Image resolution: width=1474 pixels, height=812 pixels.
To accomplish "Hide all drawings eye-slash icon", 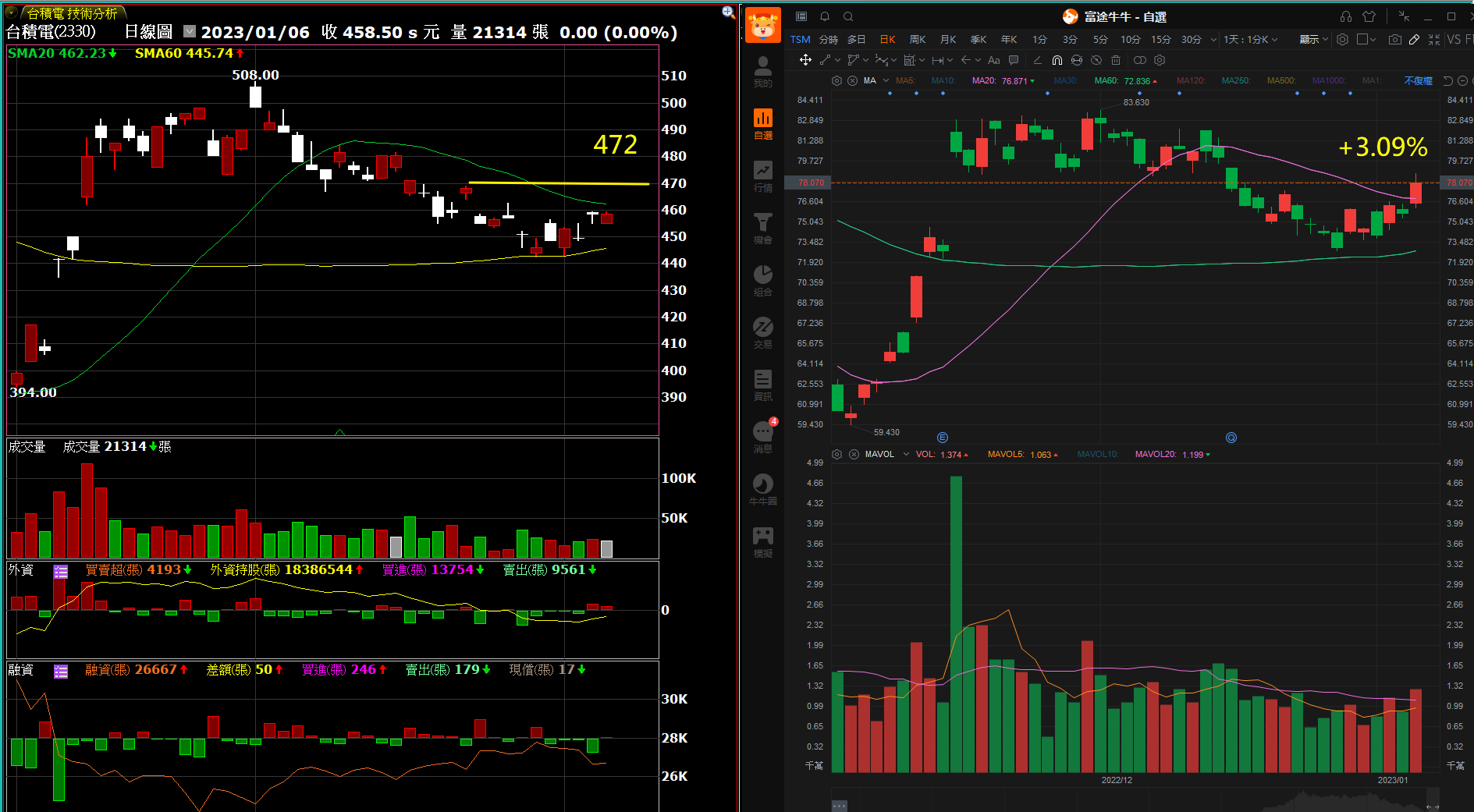I will click(x=1096, y=60).
